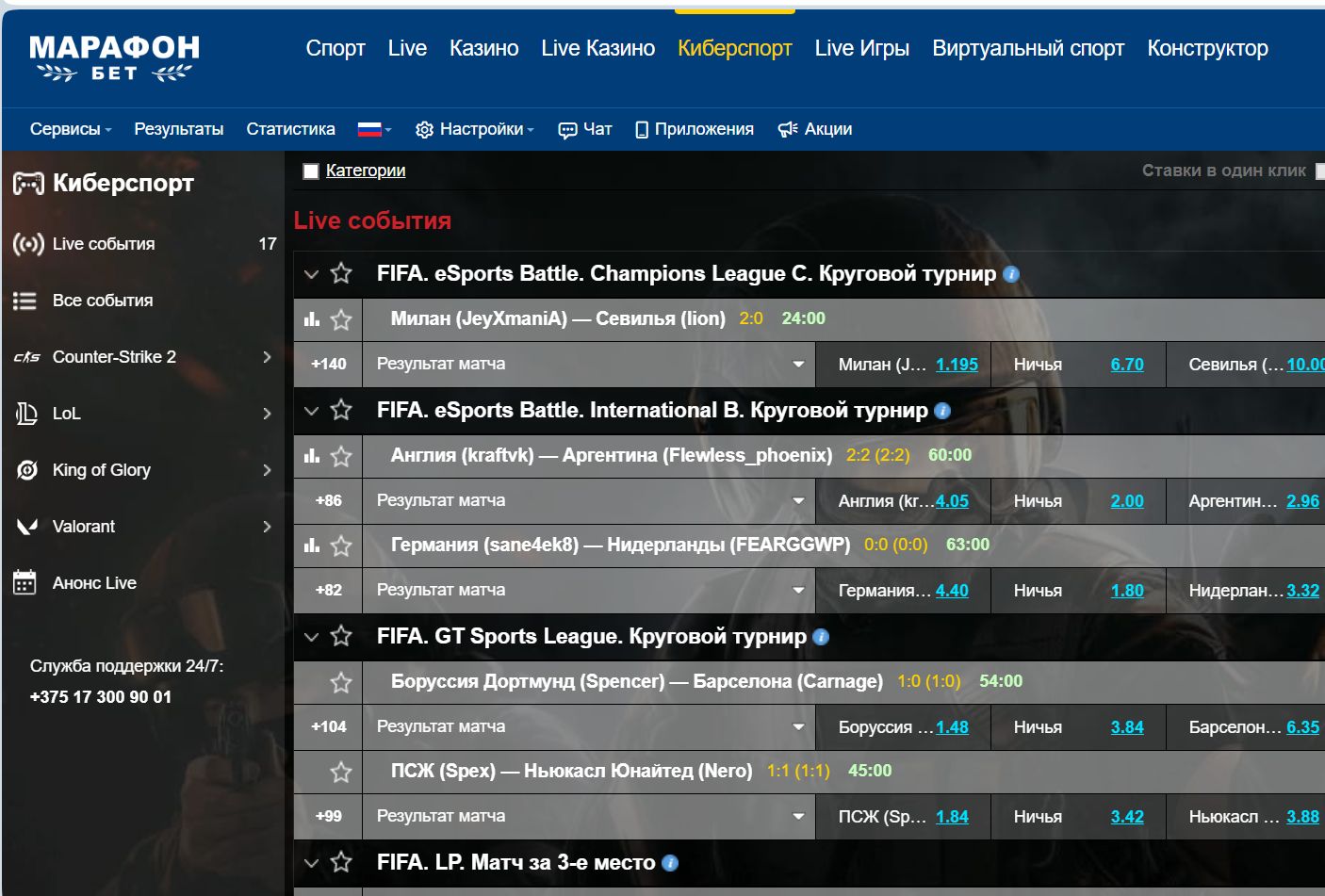
Task: Open Результат матча dropdown for Милан match
Action: (589, 365)
